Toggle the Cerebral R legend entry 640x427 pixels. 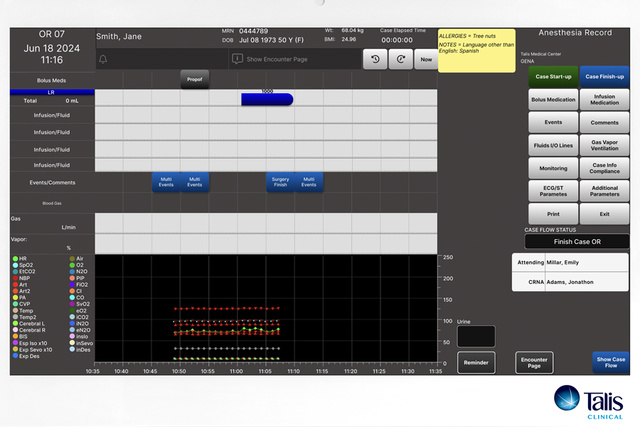(29, 330)
